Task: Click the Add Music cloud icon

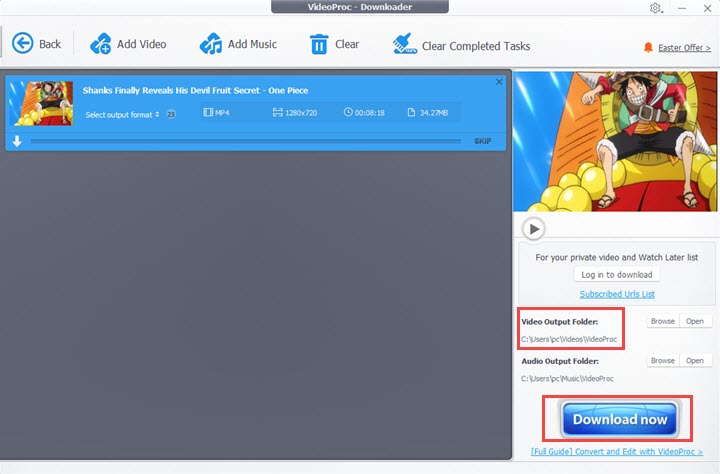Action: (x=211, y=44)
